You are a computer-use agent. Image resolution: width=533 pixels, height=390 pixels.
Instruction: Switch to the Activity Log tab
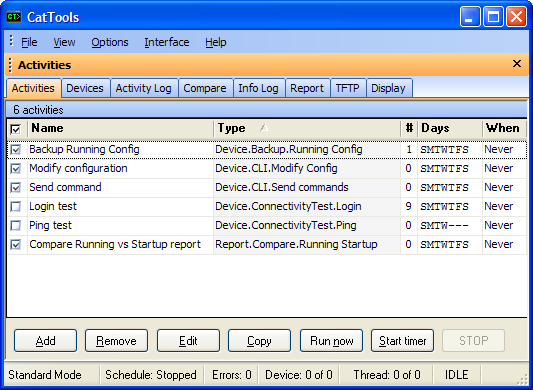(x=143, y=88)
